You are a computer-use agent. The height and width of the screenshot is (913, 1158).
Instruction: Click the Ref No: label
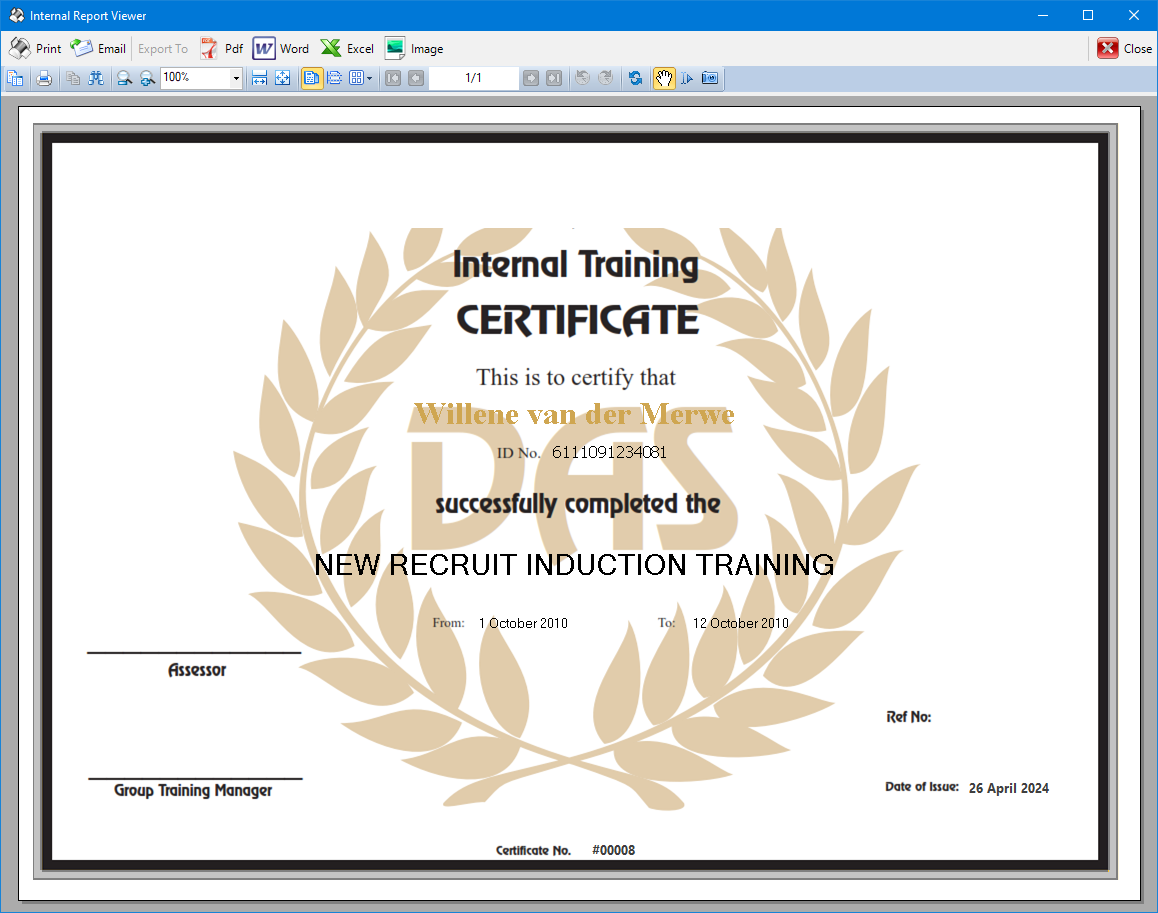pyautogui.click(x=908, y=717)
